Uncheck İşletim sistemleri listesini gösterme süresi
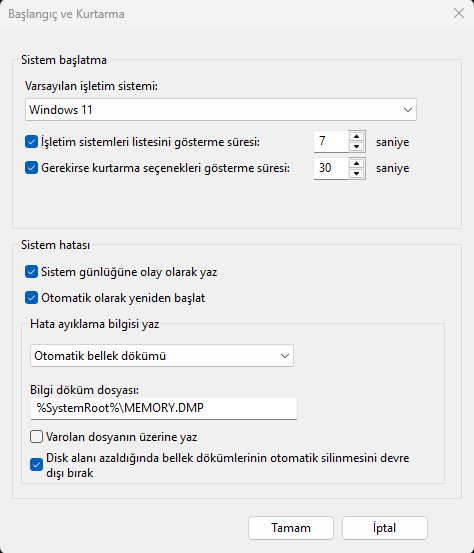Viewport: 474px width, 553px height. click(31, 142)
